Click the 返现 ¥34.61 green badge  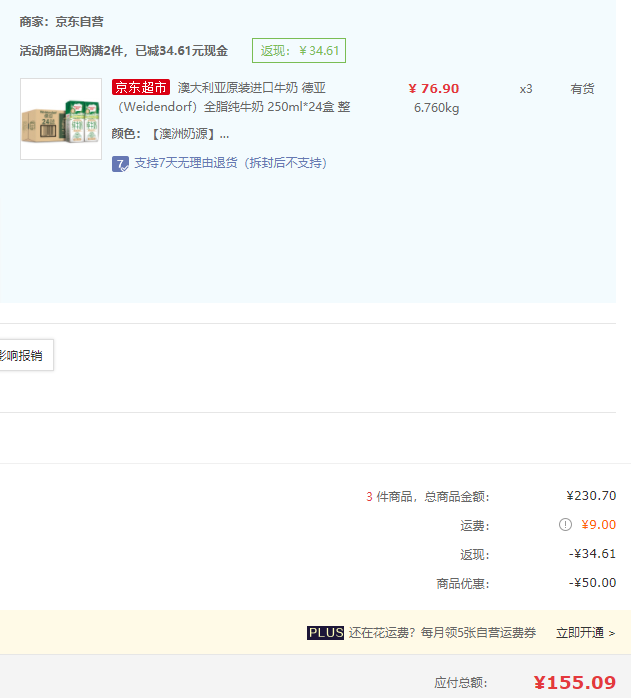[x=299, y=51]
